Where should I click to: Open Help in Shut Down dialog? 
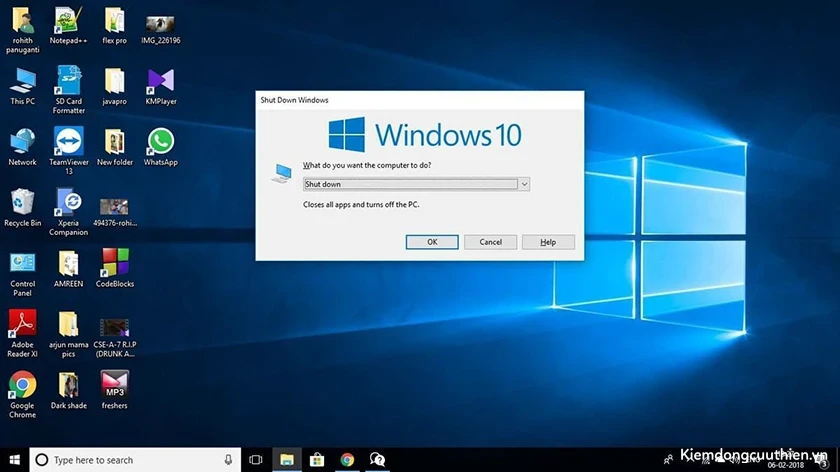pos(548,242)
